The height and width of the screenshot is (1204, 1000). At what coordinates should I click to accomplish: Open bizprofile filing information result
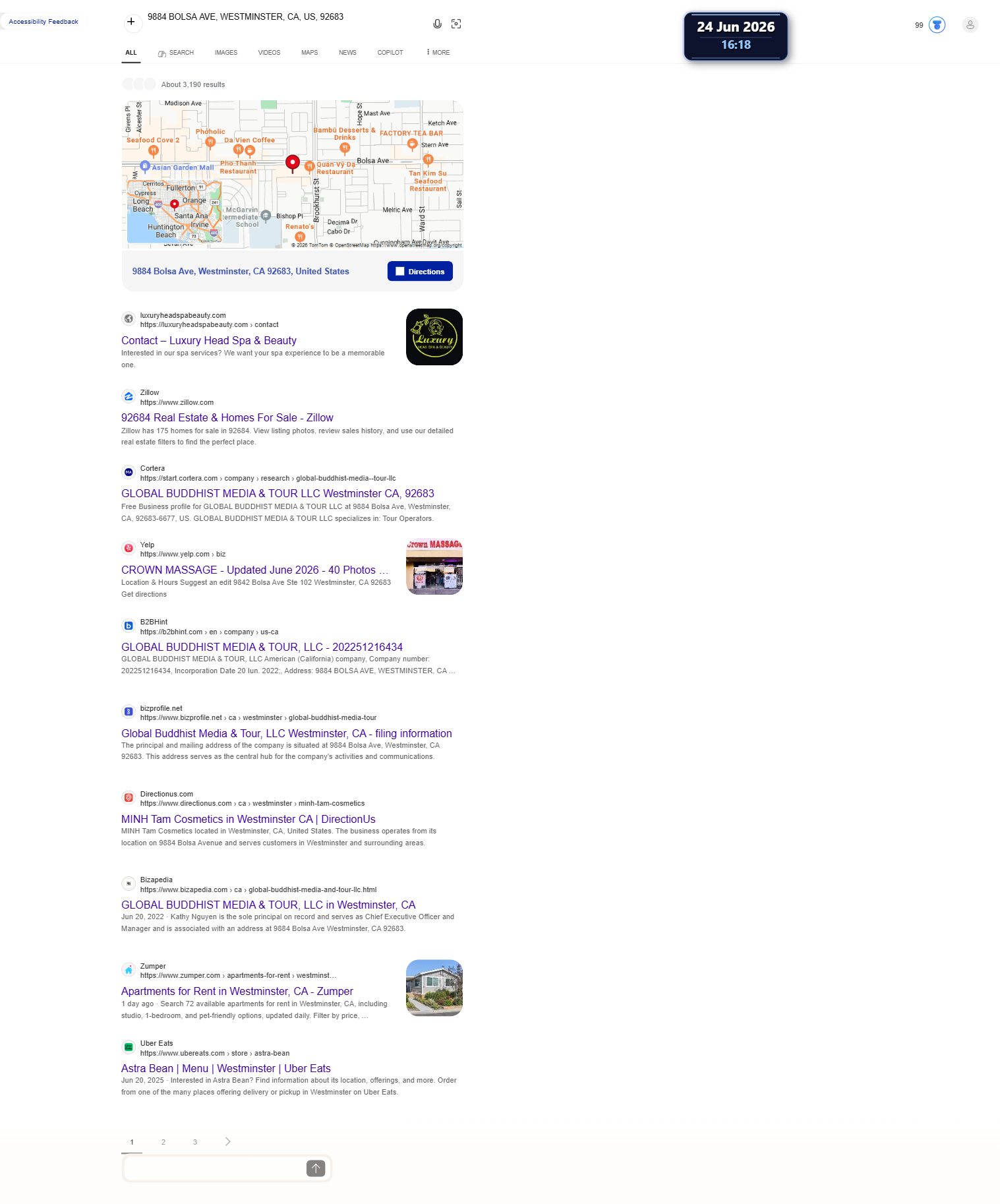287,734
